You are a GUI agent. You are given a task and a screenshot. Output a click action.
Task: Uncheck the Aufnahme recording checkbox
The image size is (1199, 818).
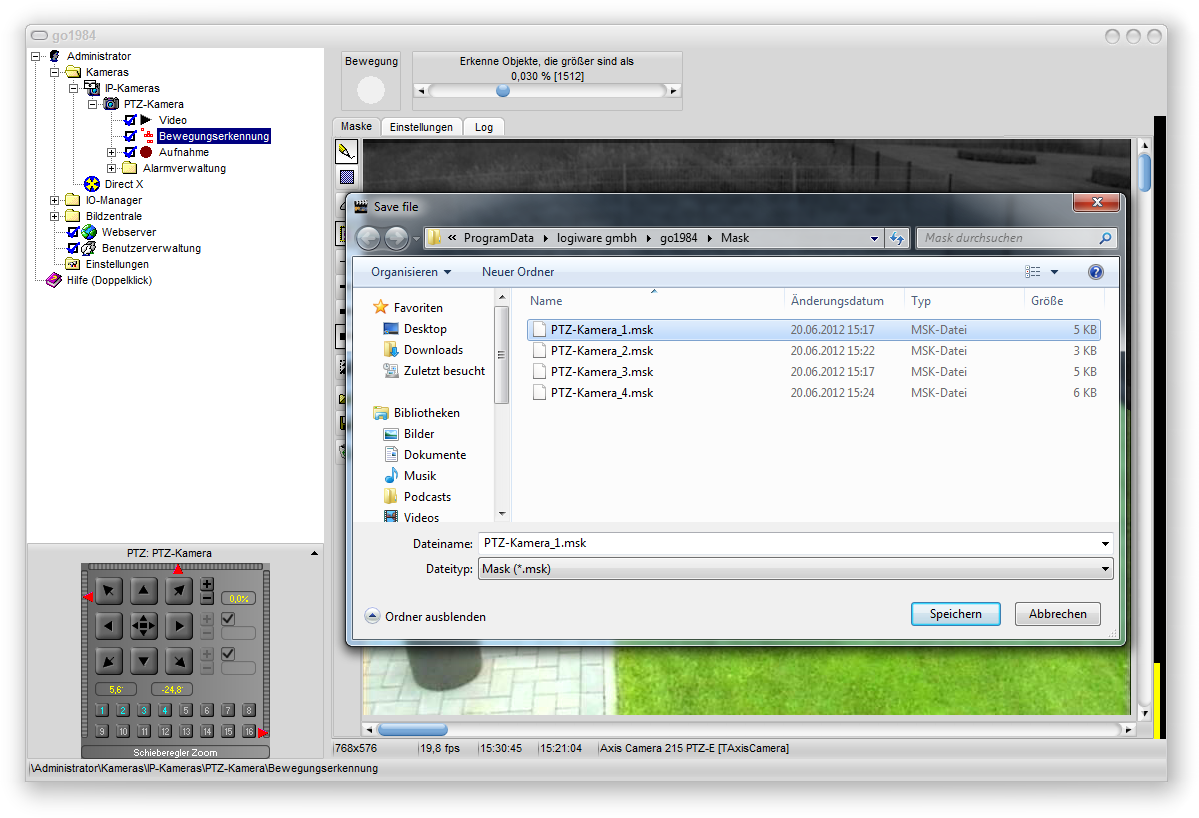(130, 152)
